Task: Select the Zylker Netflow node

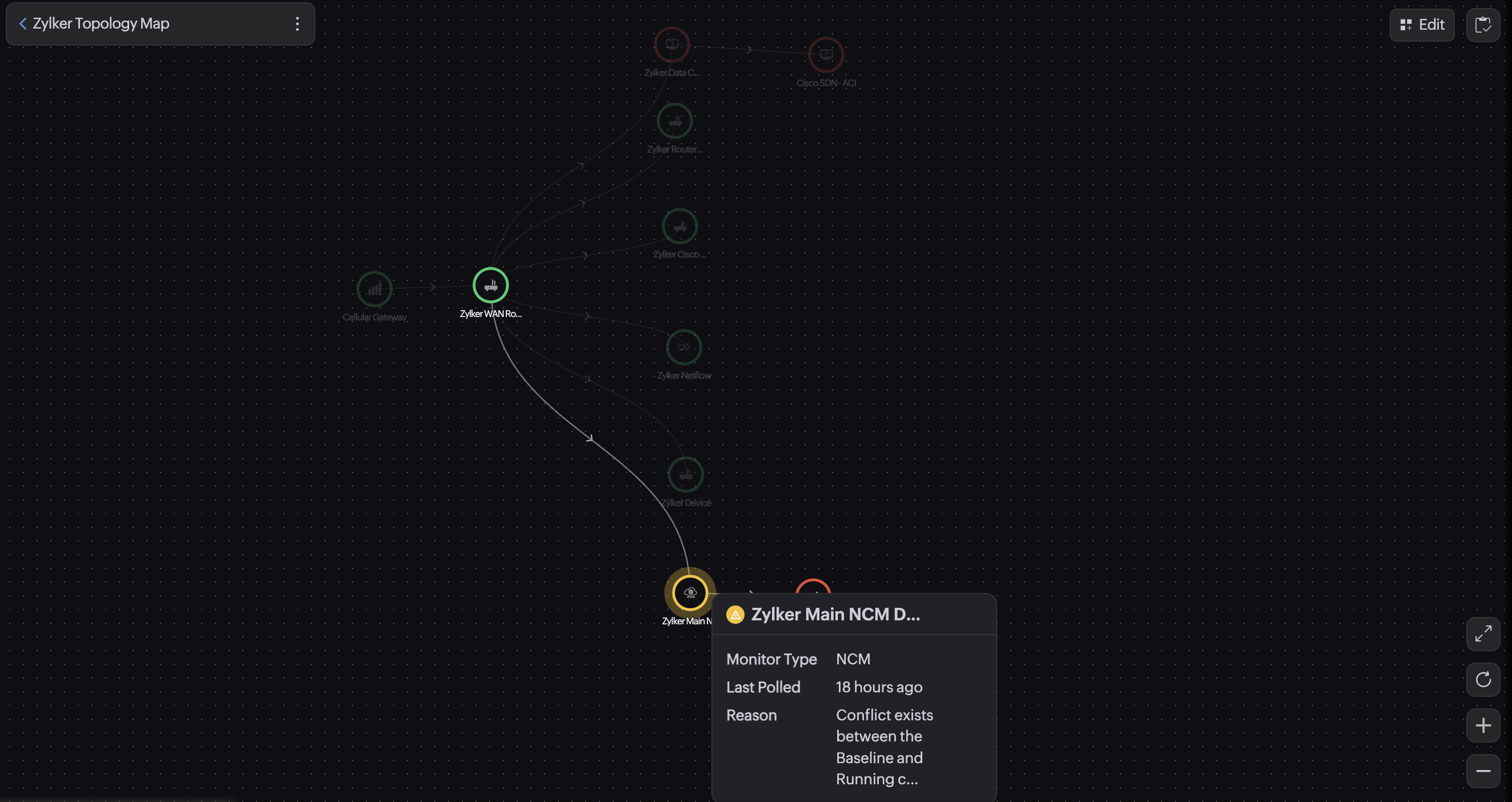Action: 684,347
